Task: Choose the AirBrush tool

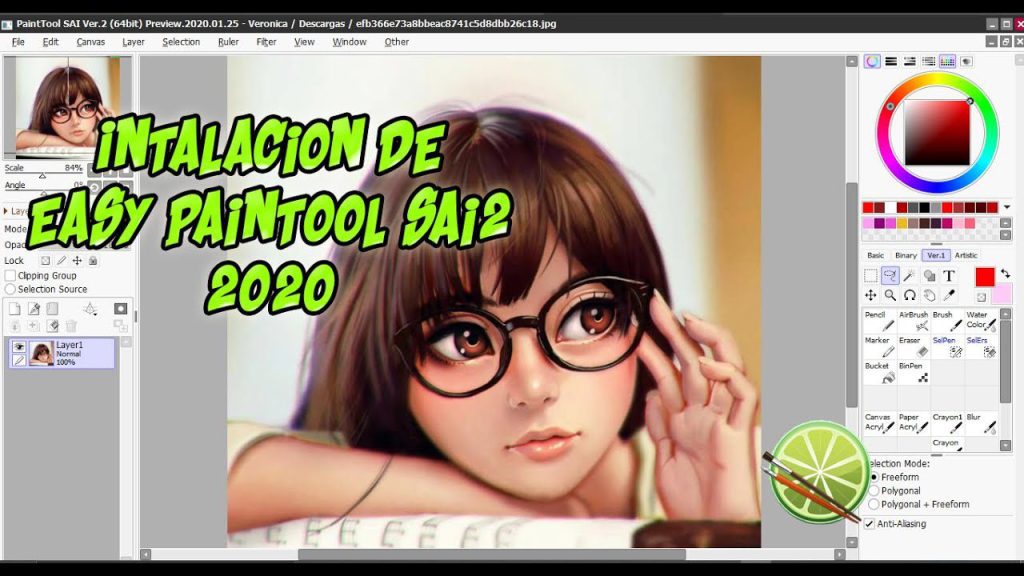Action: click(x=914, y=320)
